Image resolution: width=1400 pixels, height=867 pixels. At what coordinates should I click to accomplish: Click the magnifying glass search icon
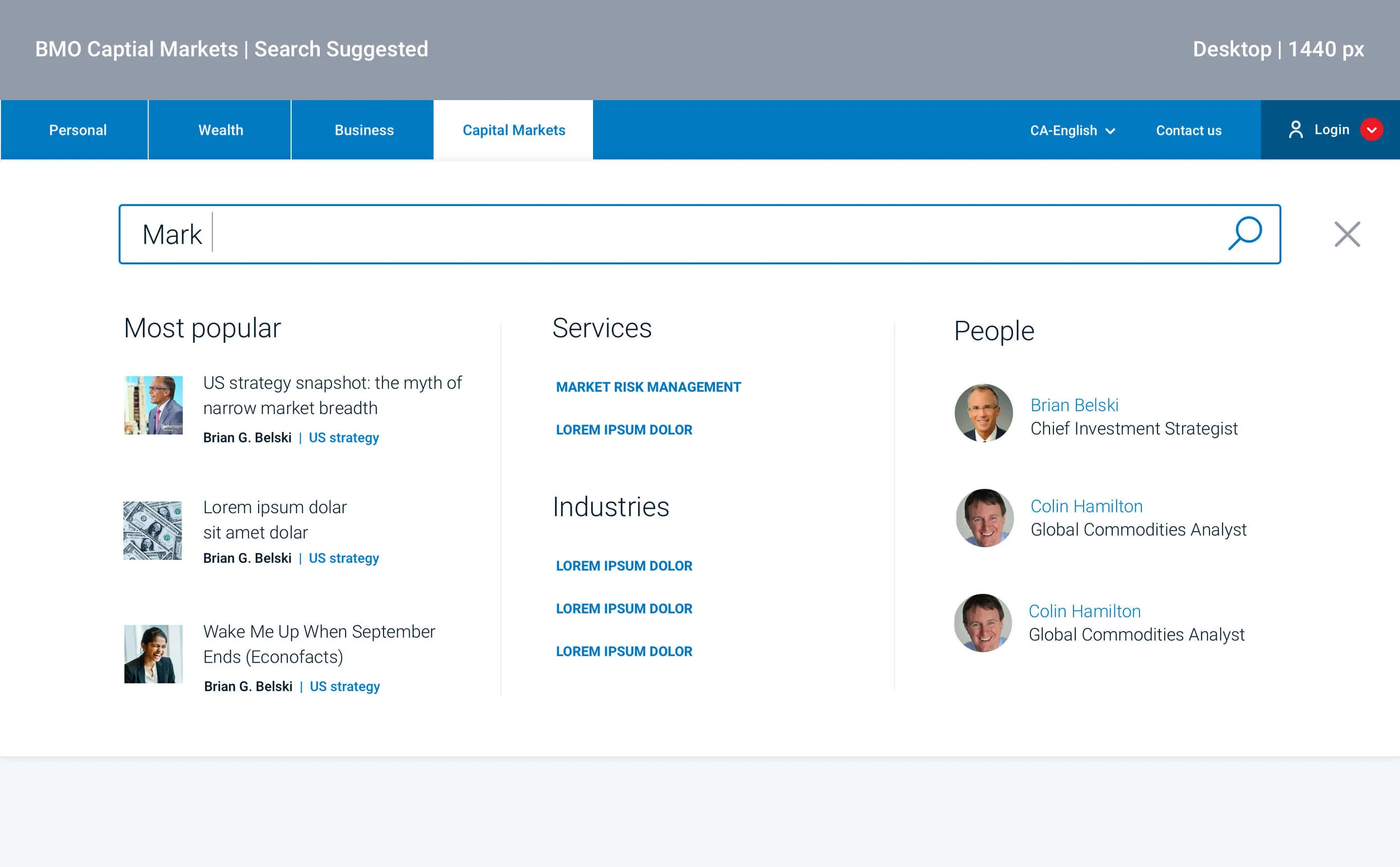point(1244,233)
